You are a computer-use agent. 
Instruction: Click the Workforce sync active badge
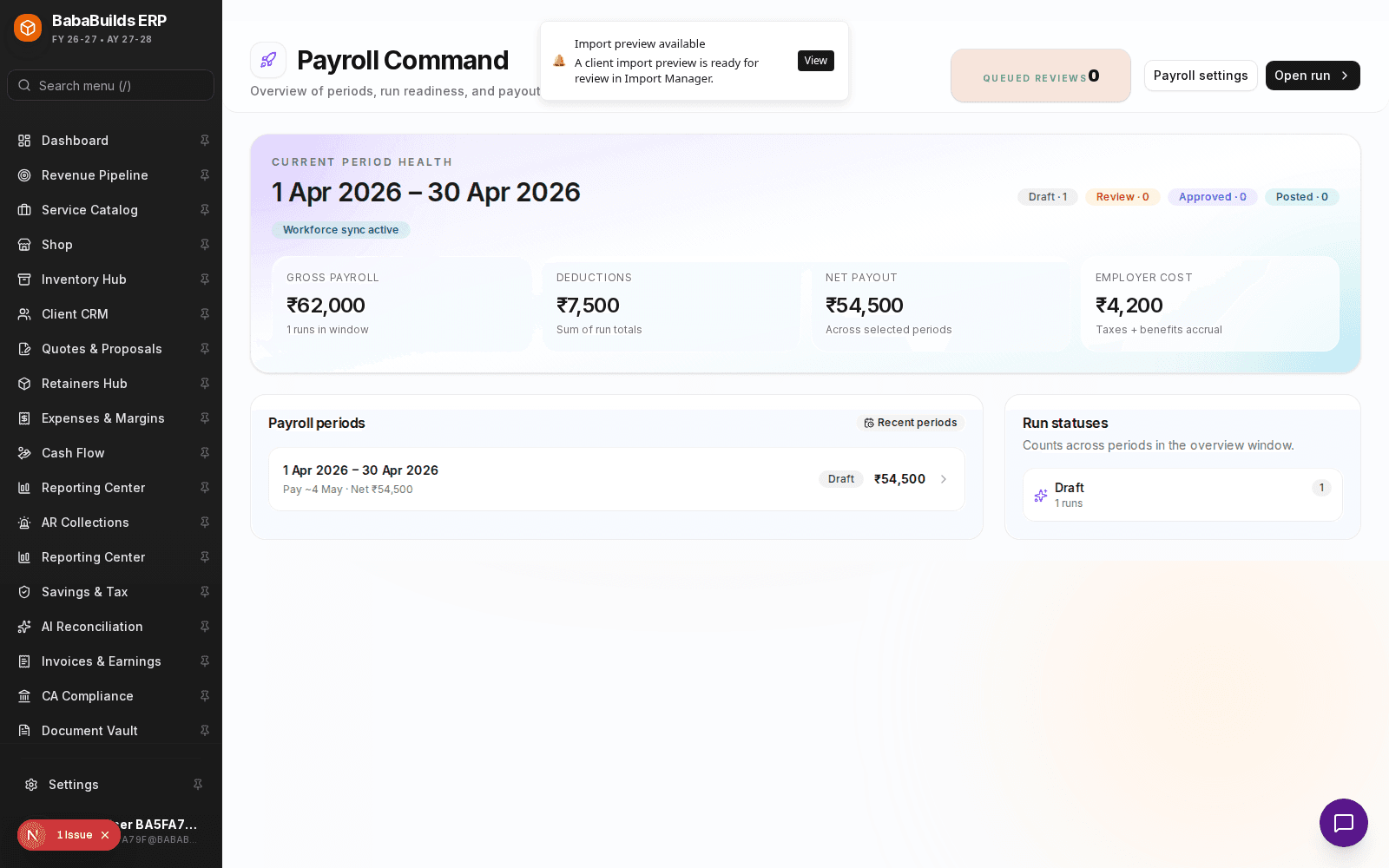click(341, 230)
